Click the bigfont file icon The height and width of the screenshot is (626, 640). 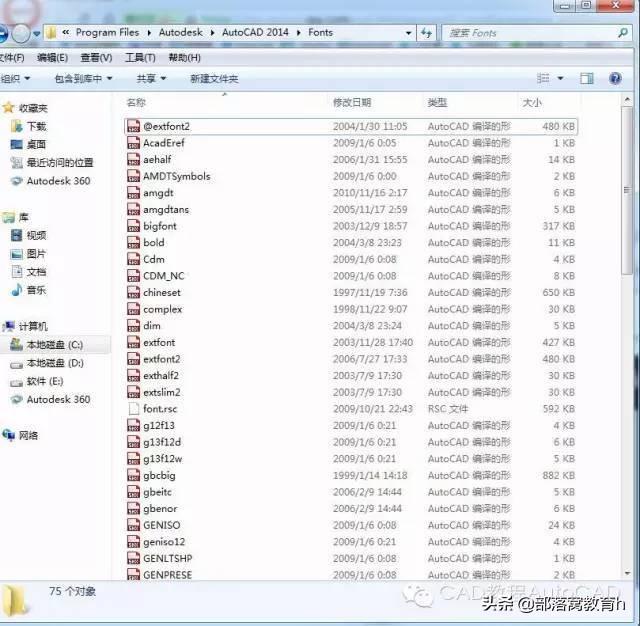coord(133,226)
